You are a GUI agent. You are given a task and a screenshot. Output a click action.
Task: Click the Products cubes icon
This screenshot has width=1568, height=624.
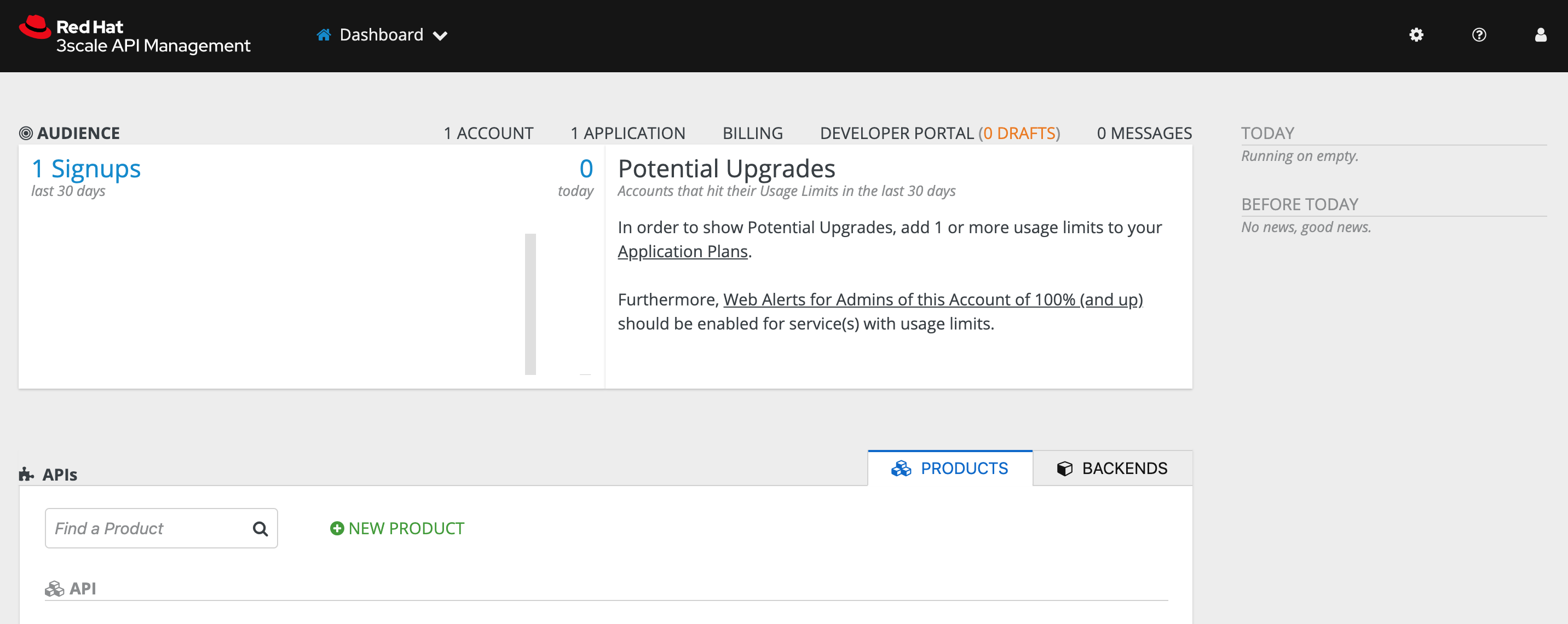click(x=901, y=468)
